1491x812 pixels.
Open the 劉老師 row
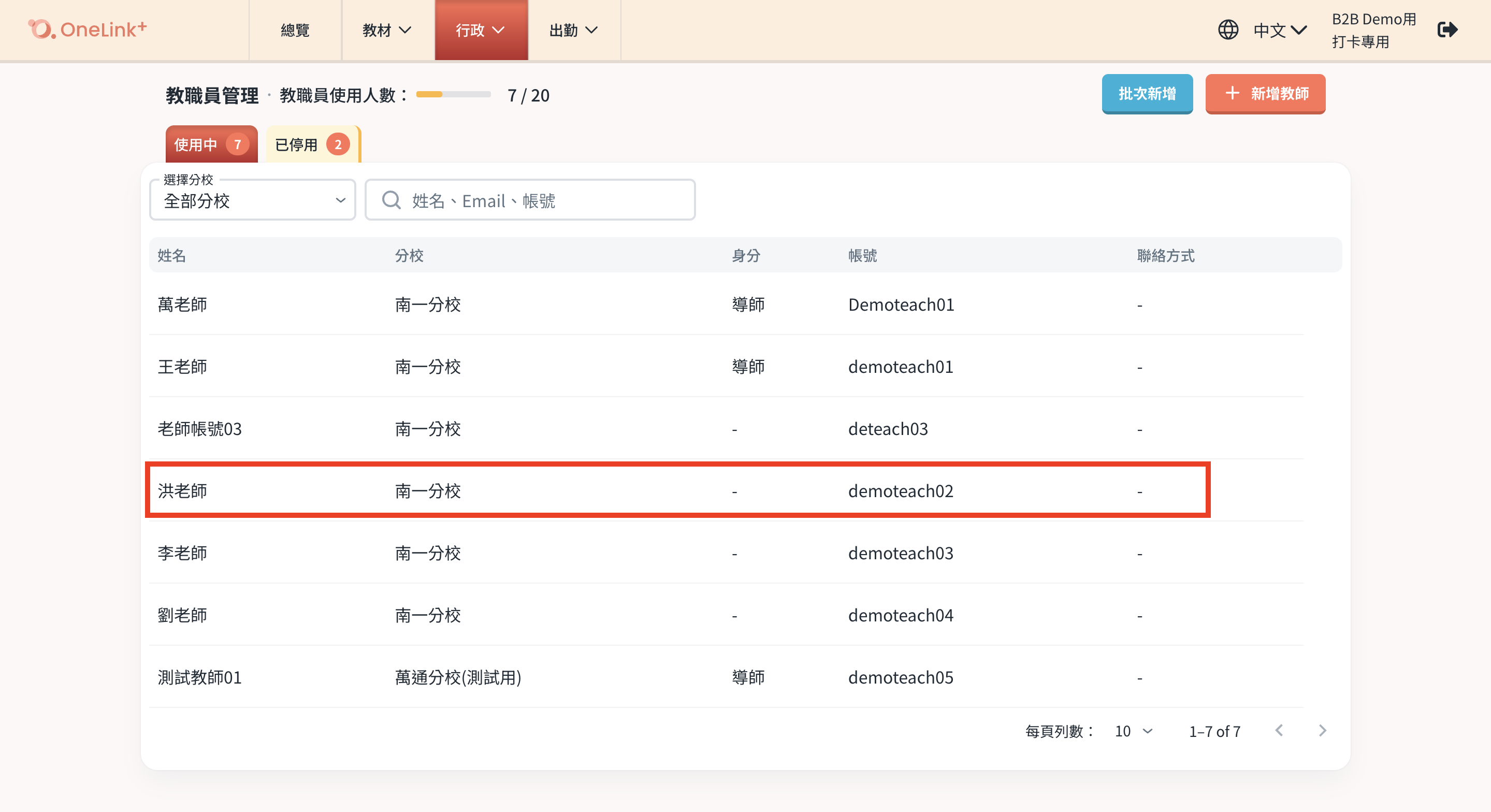727,615
